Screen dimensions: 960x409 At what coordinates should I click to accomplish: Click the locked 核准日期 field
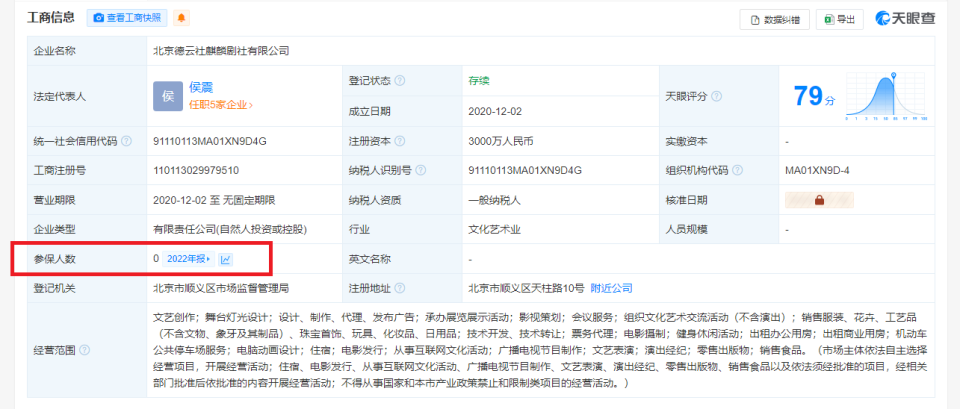pos(819,200)
